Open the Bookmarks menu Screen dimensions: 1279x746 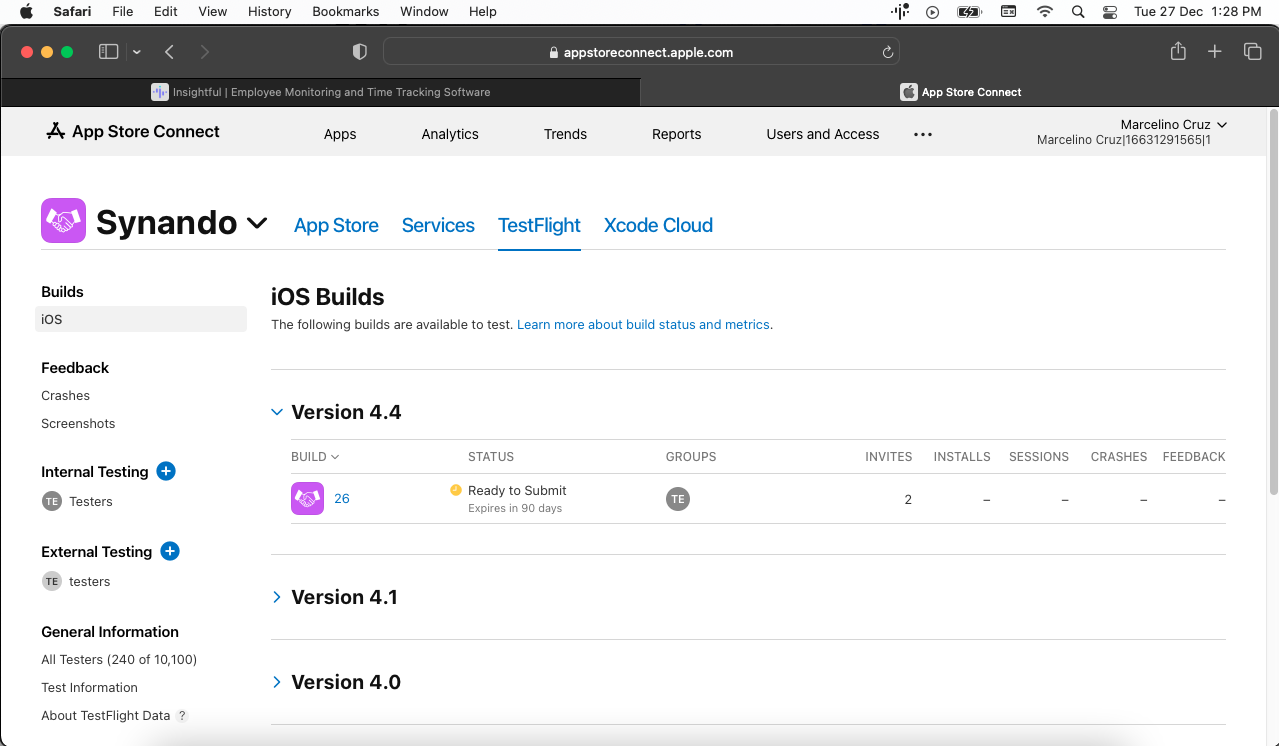(x=346, y=11)
